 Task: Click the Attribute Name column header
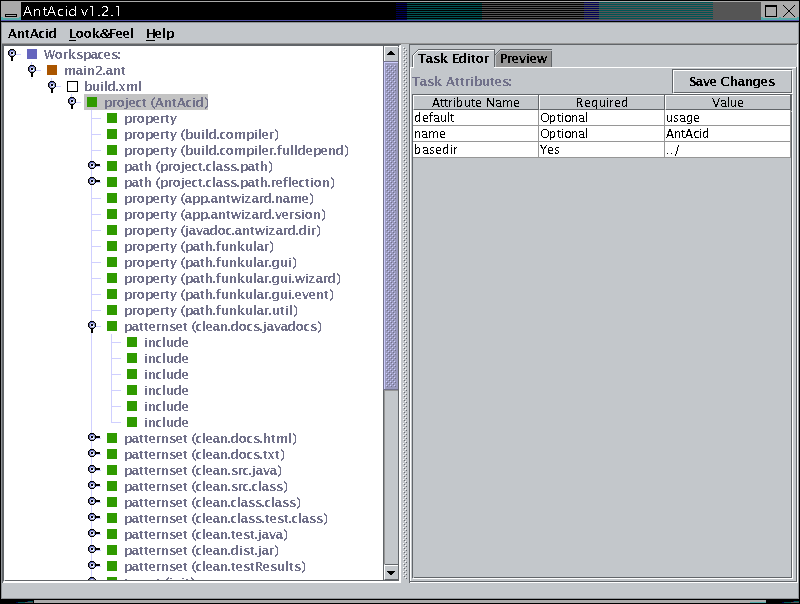(475, 102)
